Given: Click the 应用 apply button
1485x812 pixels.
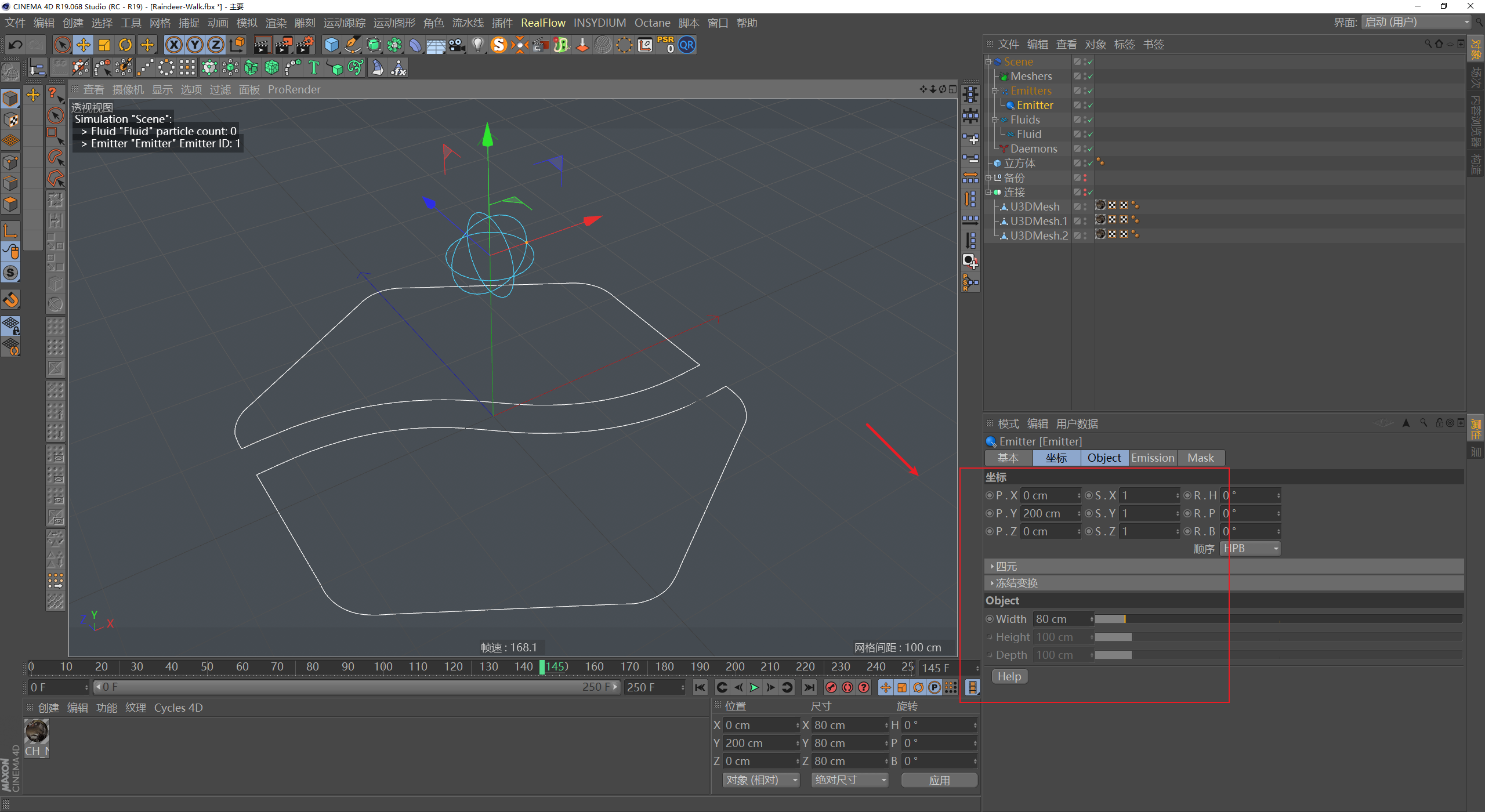Looking at the screenshot, I should (x=939, y=780).
